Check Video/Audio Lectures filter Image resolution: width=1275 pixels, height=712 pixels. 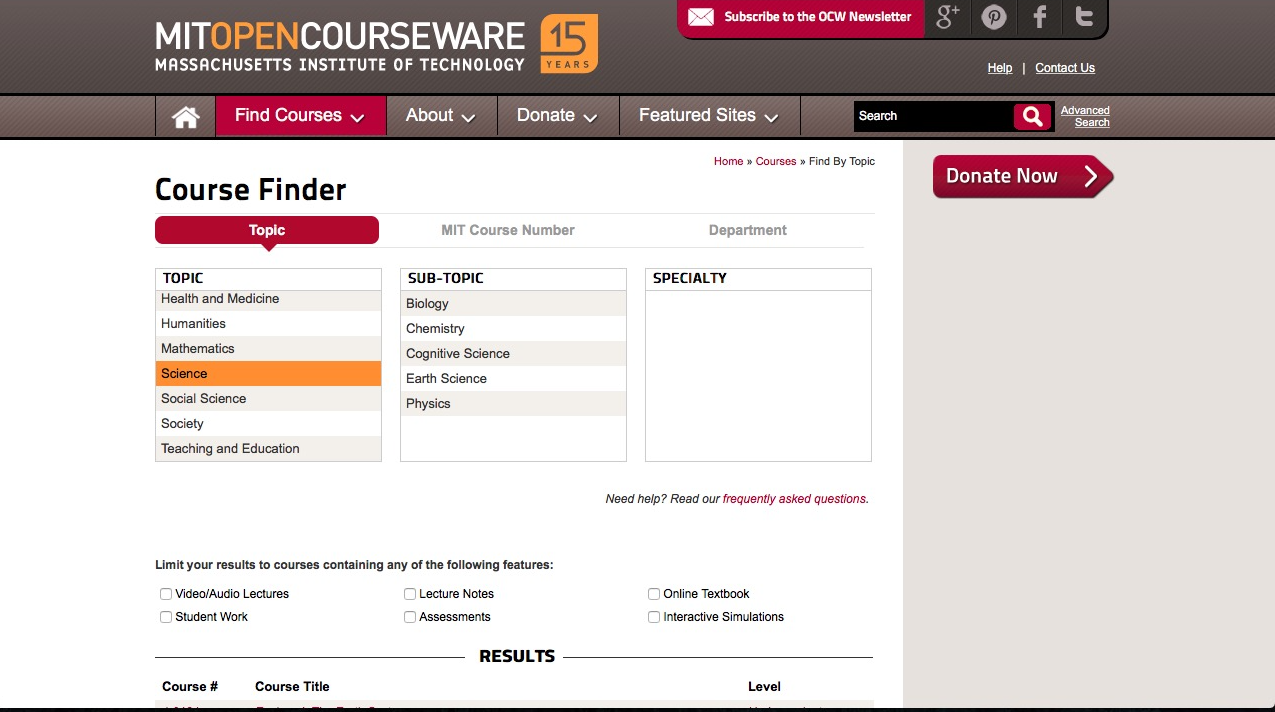click(166, 594)
